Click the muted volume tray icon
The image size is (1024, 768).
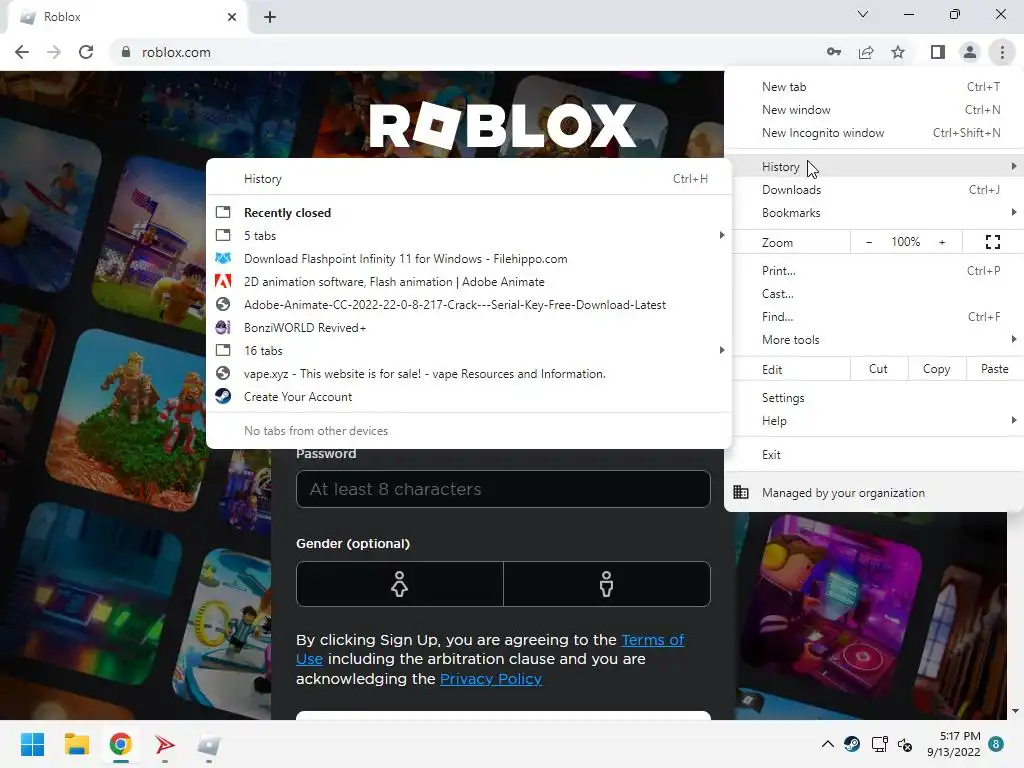coord(904,744)
